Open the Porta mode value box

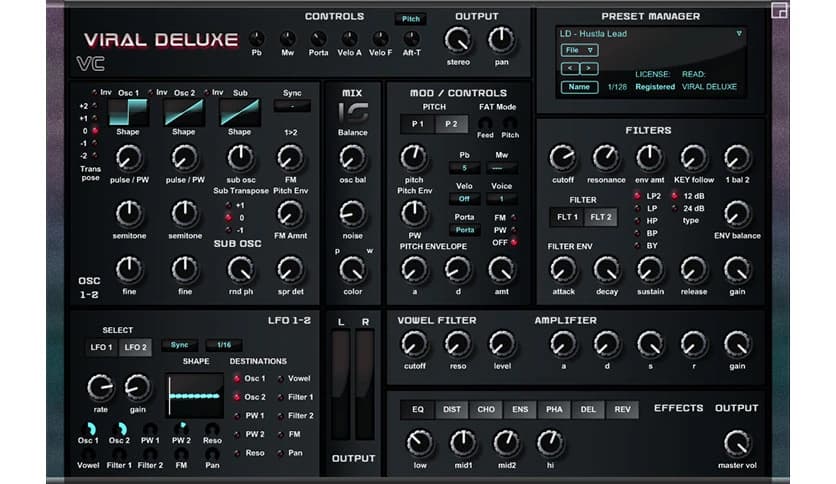click(x=464, y=230)
